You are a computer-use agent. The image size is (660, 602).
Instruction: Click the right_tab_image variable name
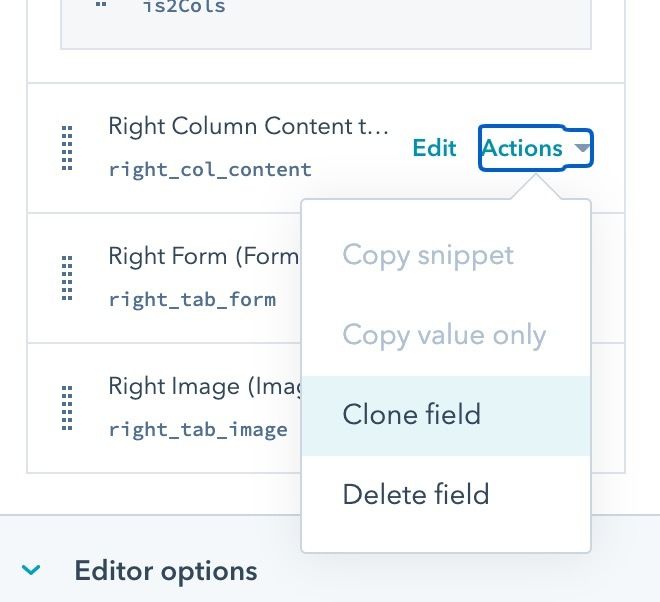pyautogui.click(x=198, y=429)
